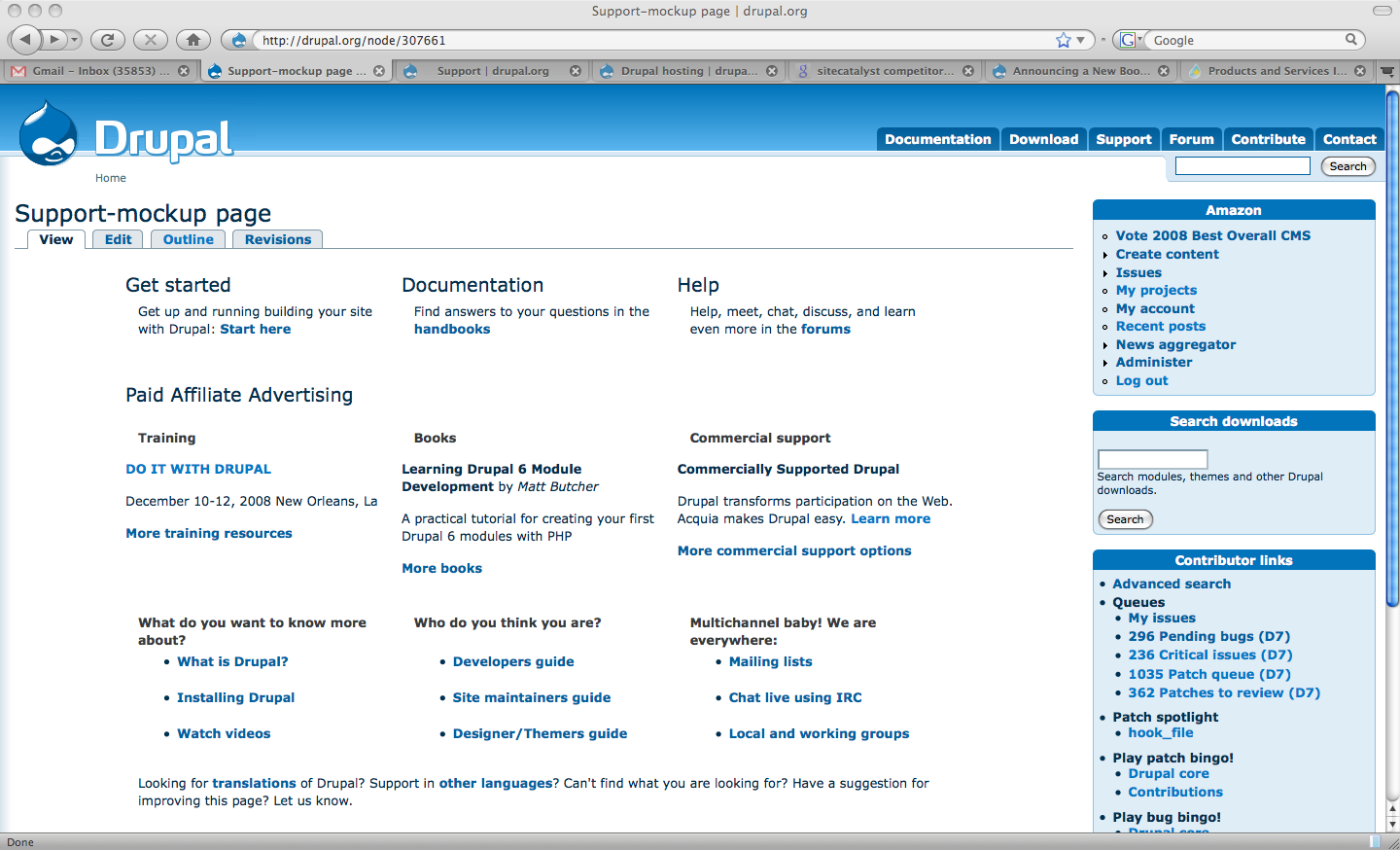Focus the Search downloads text field
This screenshot has width=1400, height=850.
coord(1152,459)
